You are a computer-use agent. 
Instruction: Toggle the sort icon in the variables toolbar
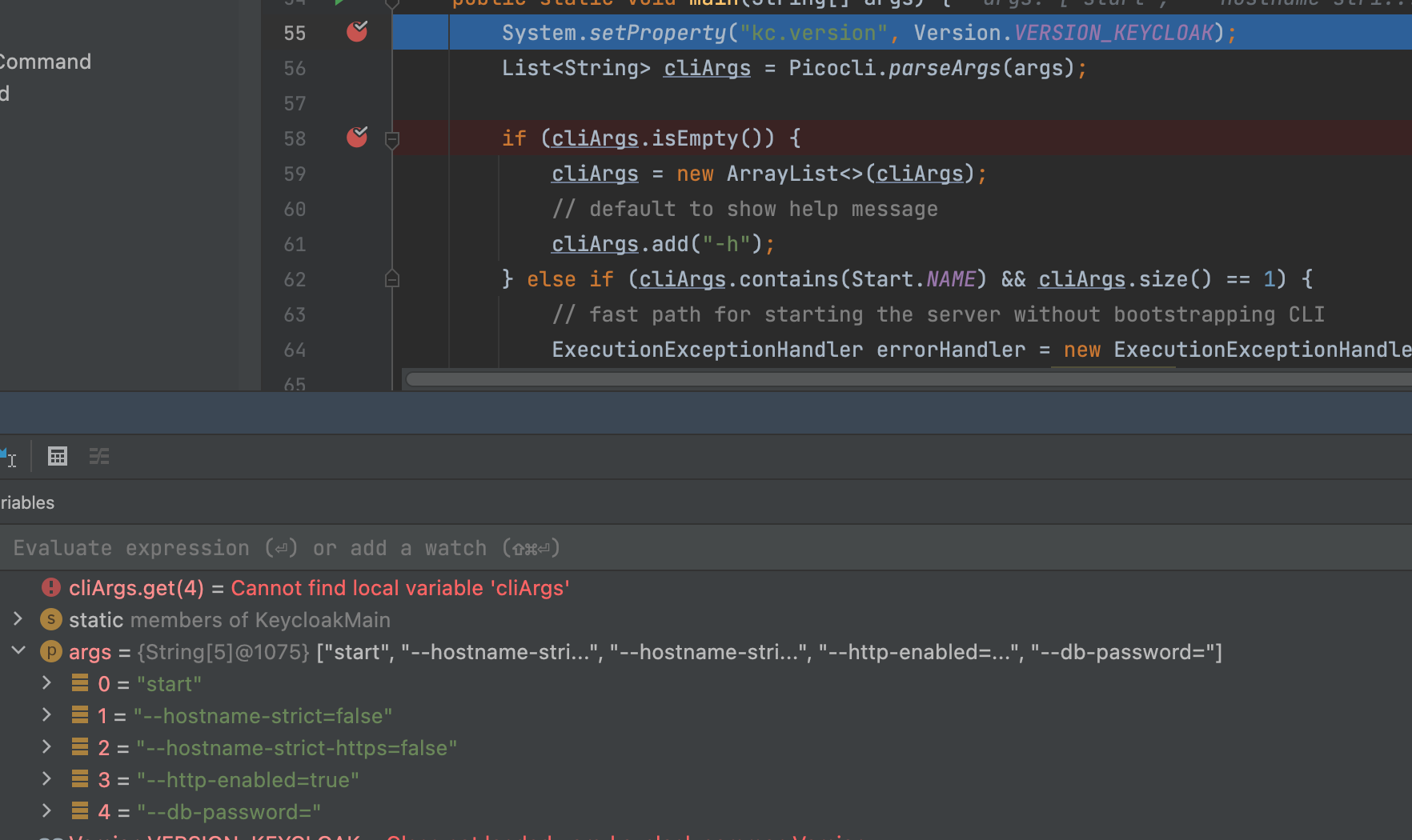[x=98, y=456]
